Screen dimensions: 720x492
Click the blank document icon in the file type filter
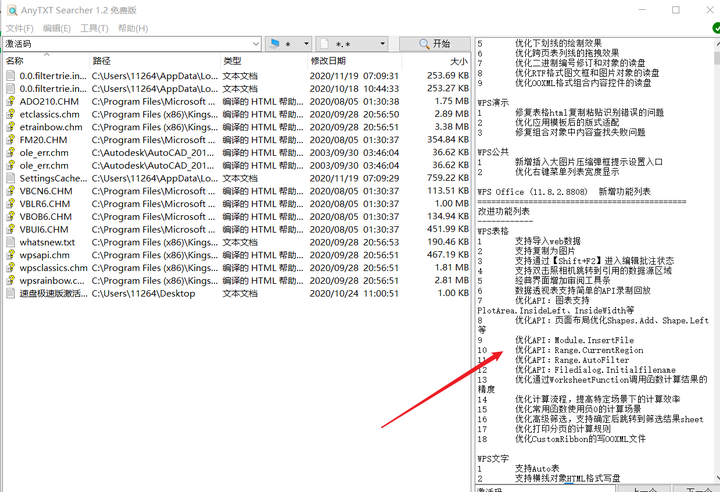point(324,44)
